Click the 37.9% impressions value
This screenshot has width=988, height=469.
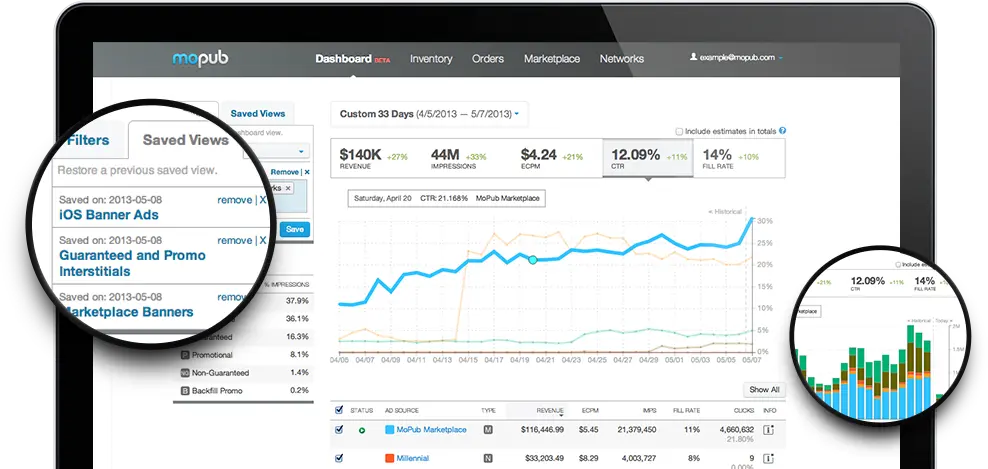297,301
